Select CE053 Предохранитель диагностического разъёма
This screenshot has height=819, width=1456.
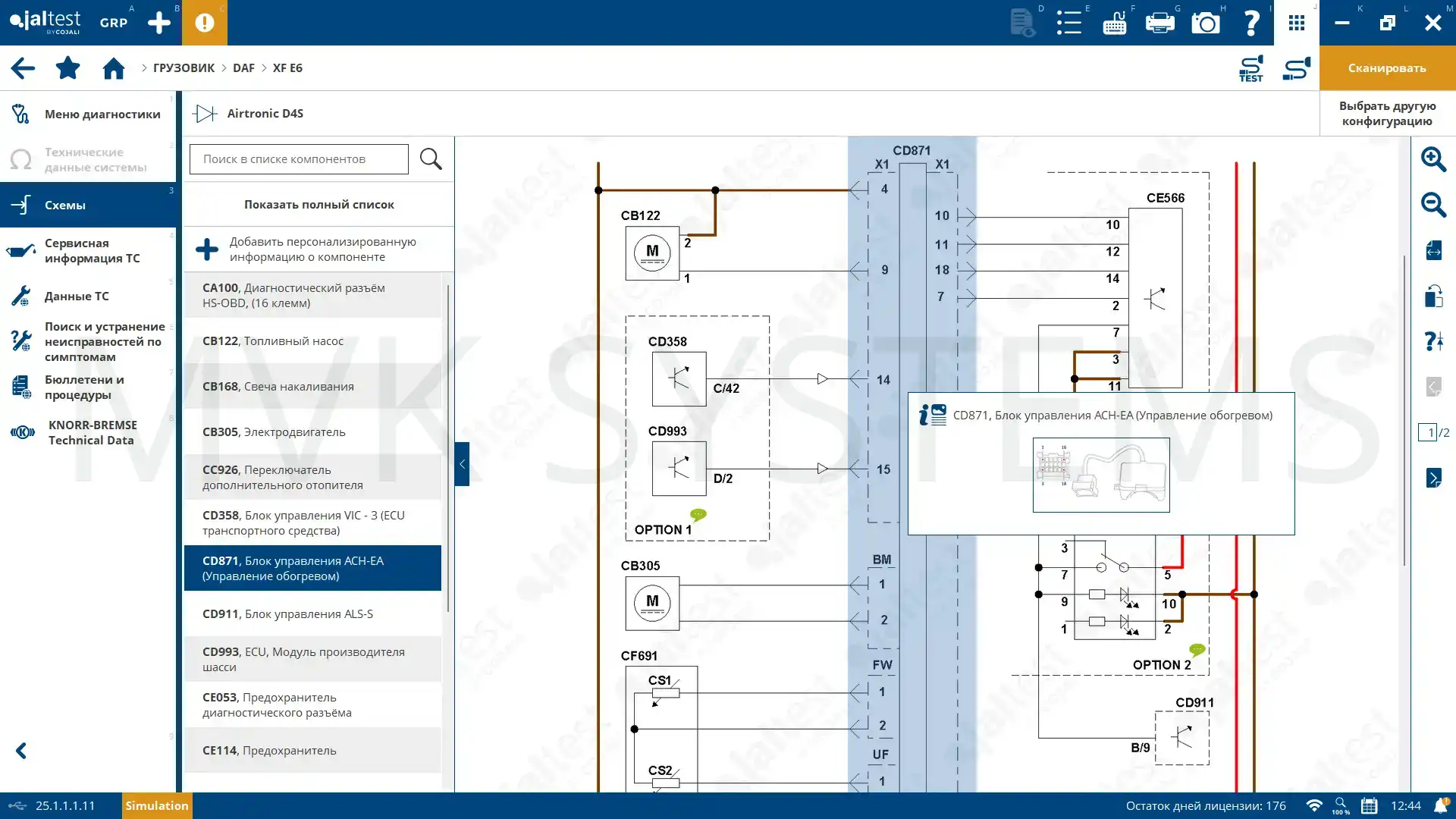coord(312,705)
